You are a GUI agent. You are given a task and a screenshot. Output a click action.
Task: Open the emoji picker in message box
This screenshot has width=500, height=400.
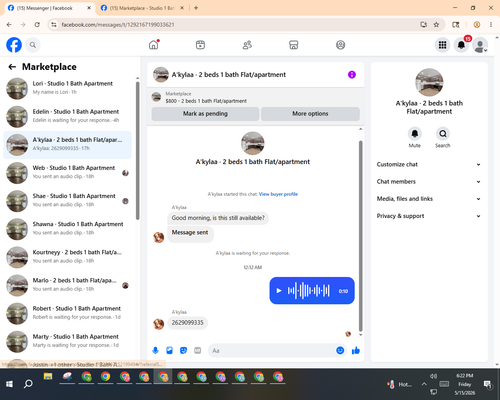pos(340,350)
